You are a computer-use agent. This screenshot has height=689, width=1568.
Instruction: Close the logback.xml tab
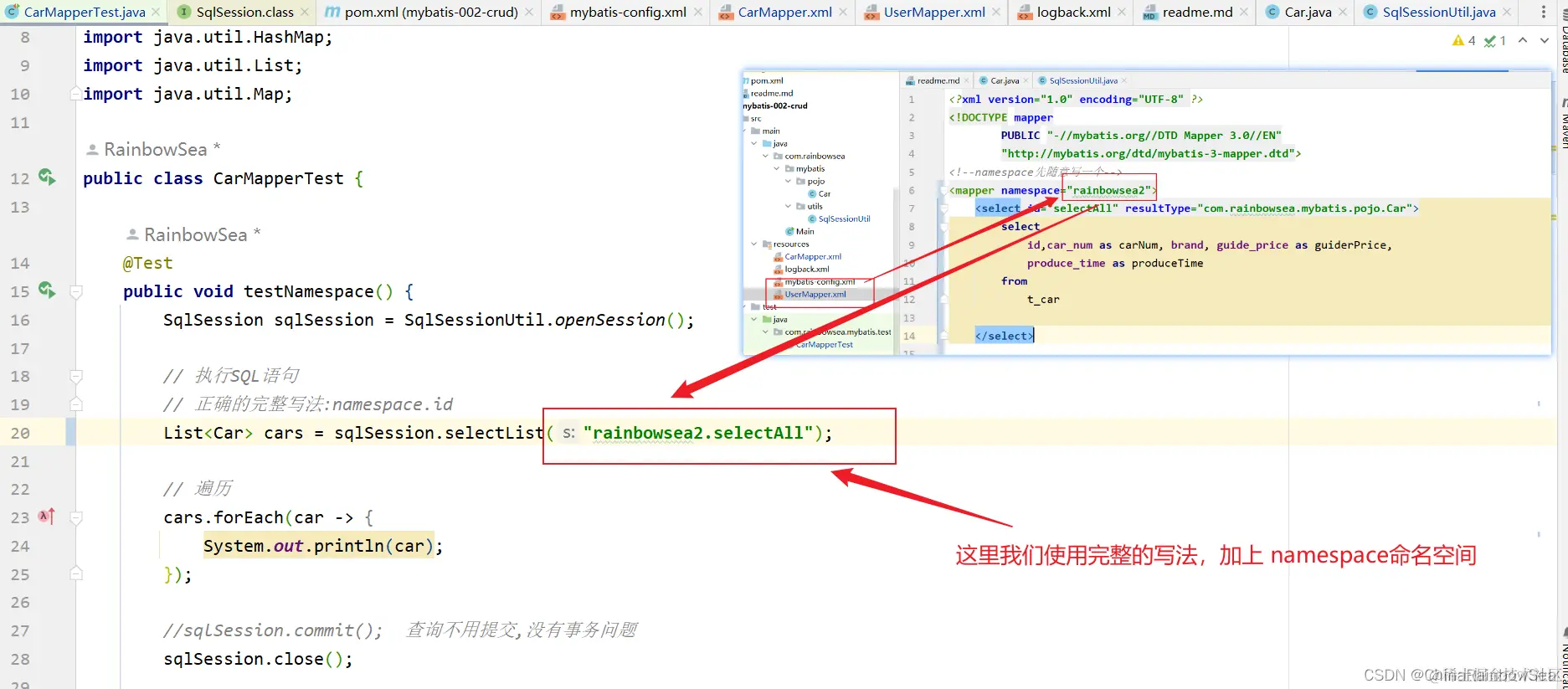pos(1122,12)
